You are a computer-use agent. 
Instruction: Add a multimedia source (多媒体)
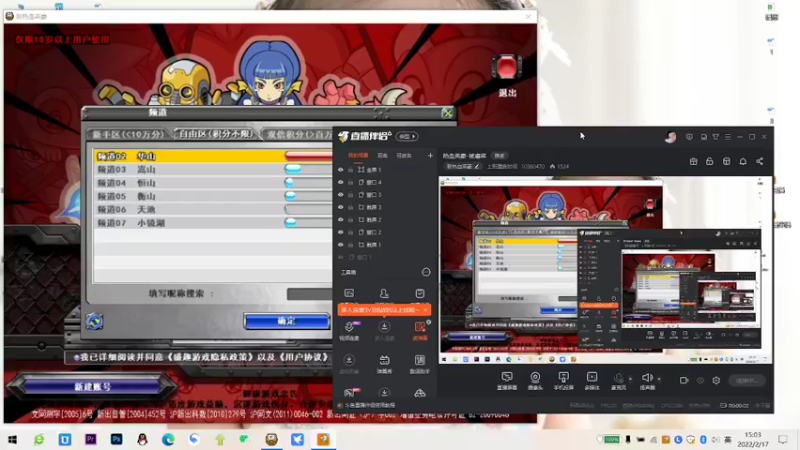(592, 377)
